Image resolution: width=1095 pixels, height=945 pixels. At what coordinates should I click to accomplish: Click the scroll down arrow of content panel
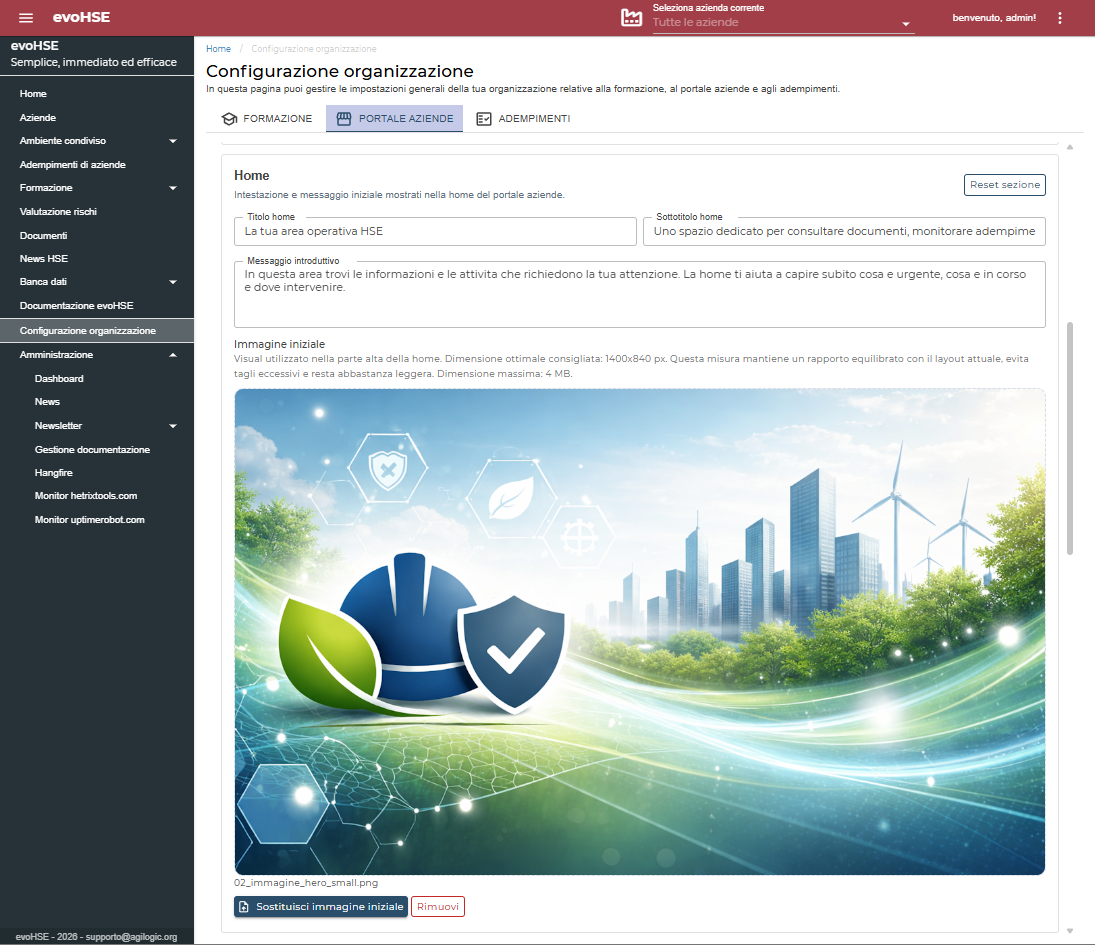(1070, 930)
